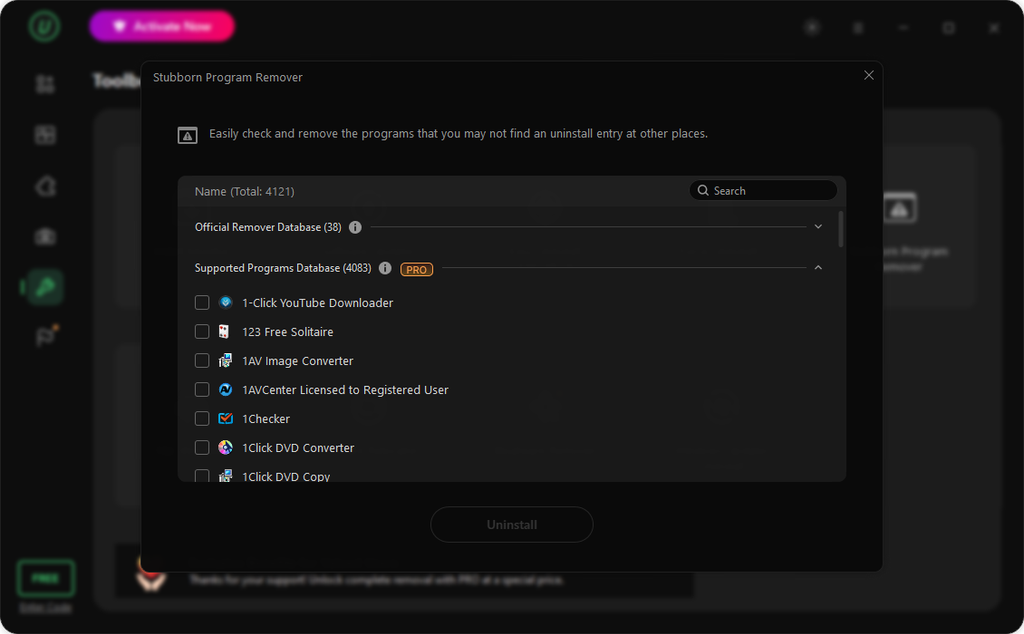Screen dimensions: 1024x634
Task: Enable the 1AVCenter Licensed to Registered User checkbox
Action: (202, 390)
